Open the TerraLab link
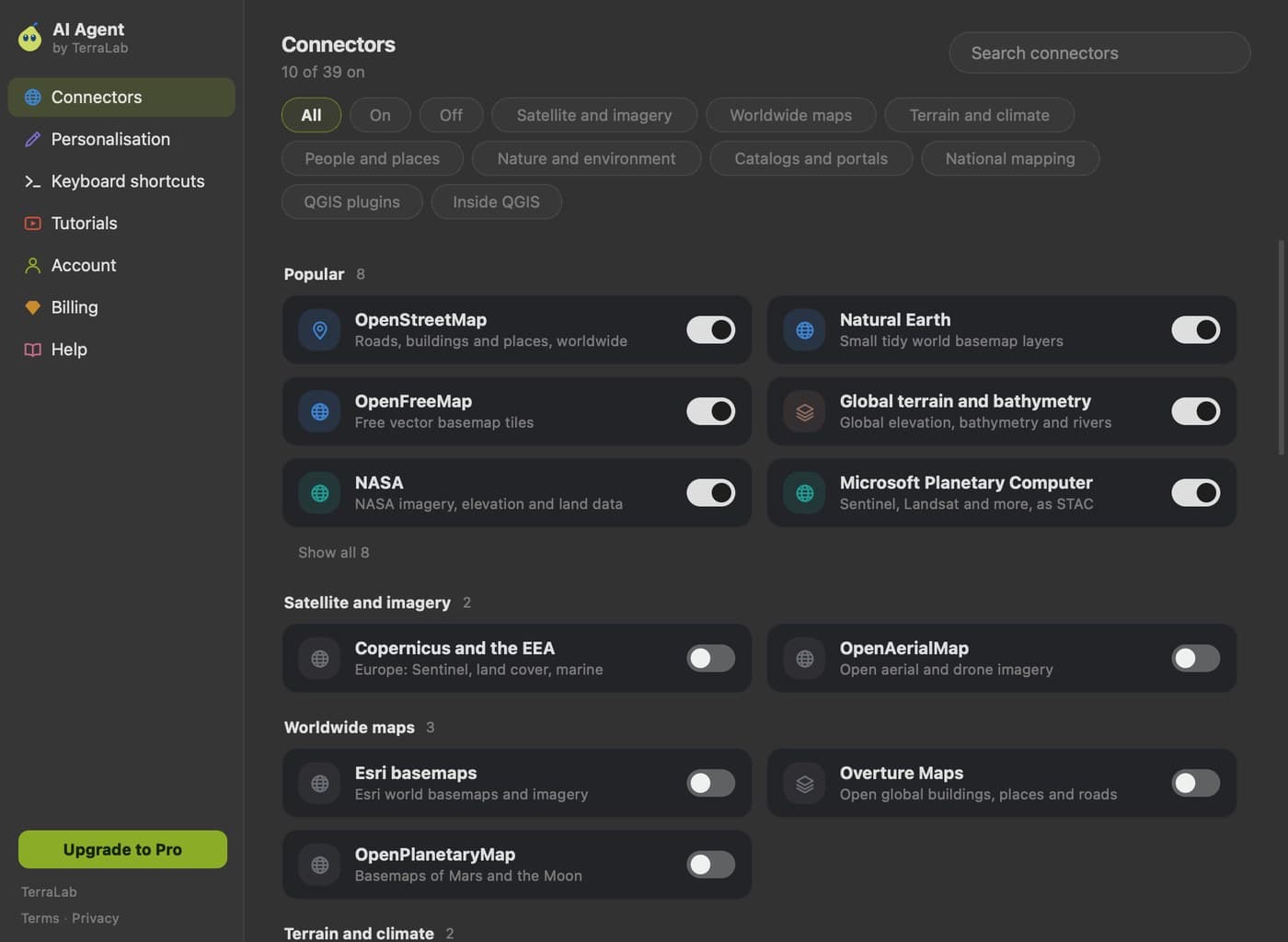 click(x=49, y=892)
